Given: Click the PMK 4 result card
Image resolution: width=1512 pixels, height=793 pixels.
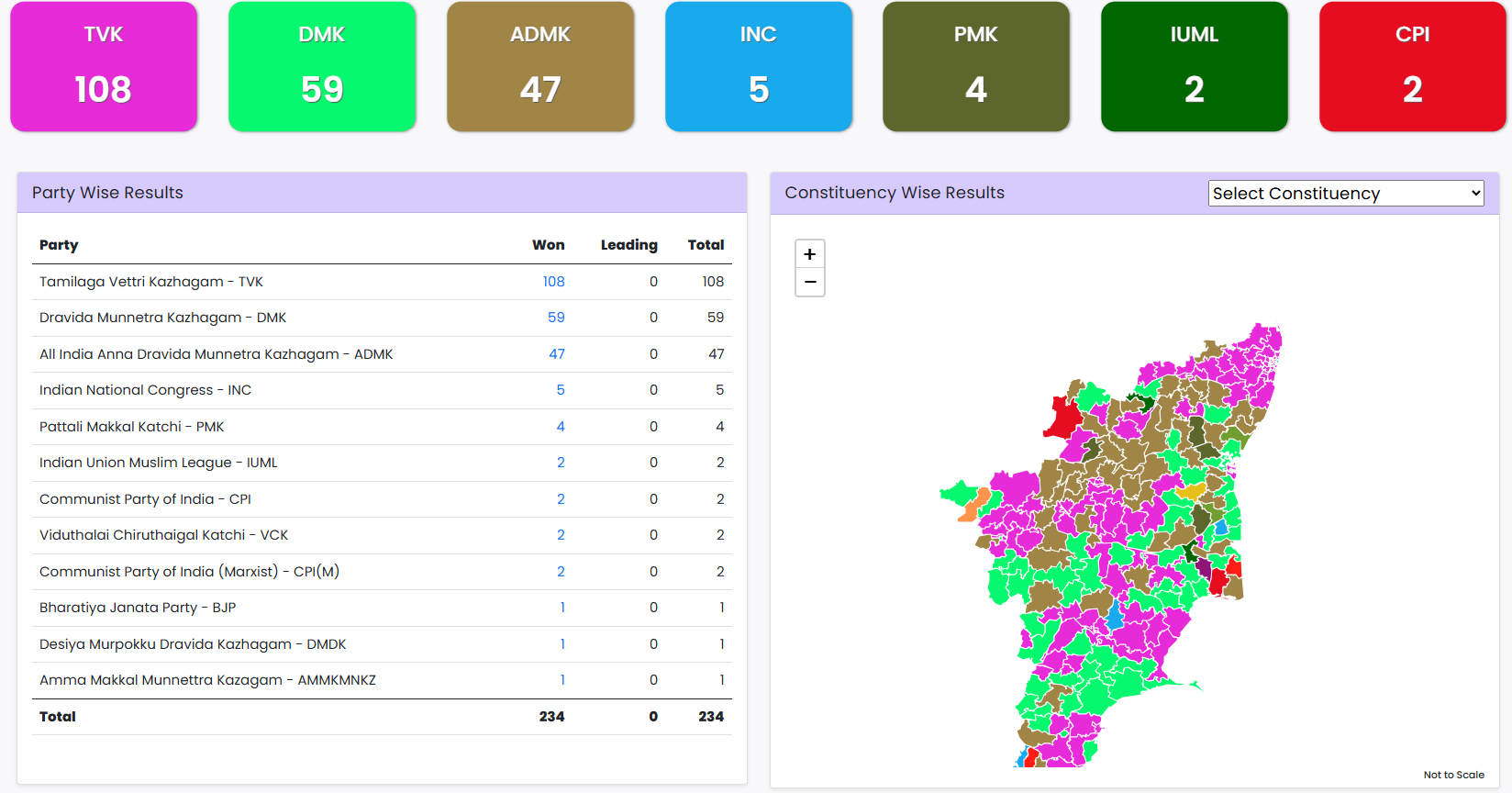Looking at the screenshot, I should [x=976, y=66].
